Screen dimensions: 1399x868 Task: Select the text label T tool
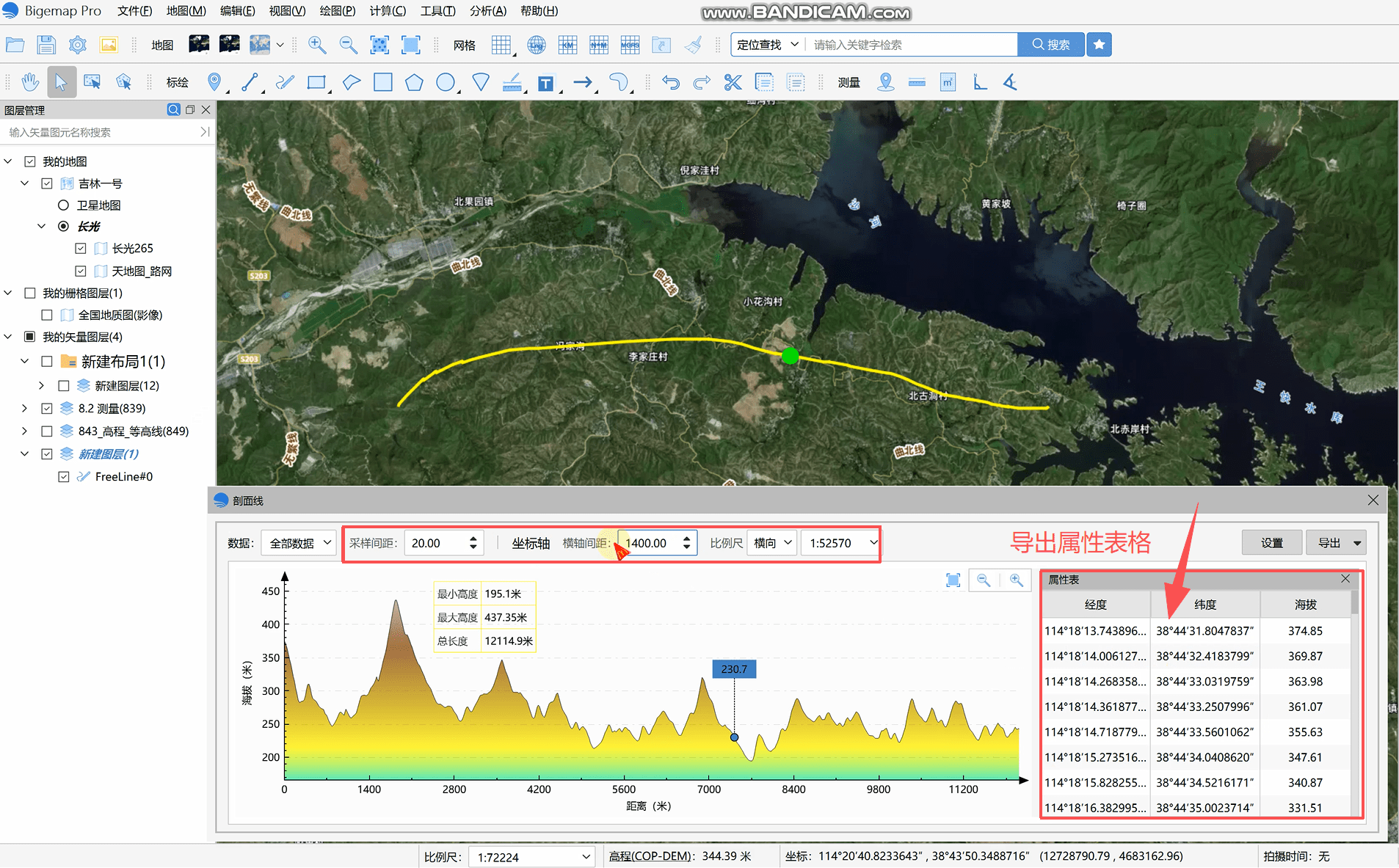coord(545,83)
